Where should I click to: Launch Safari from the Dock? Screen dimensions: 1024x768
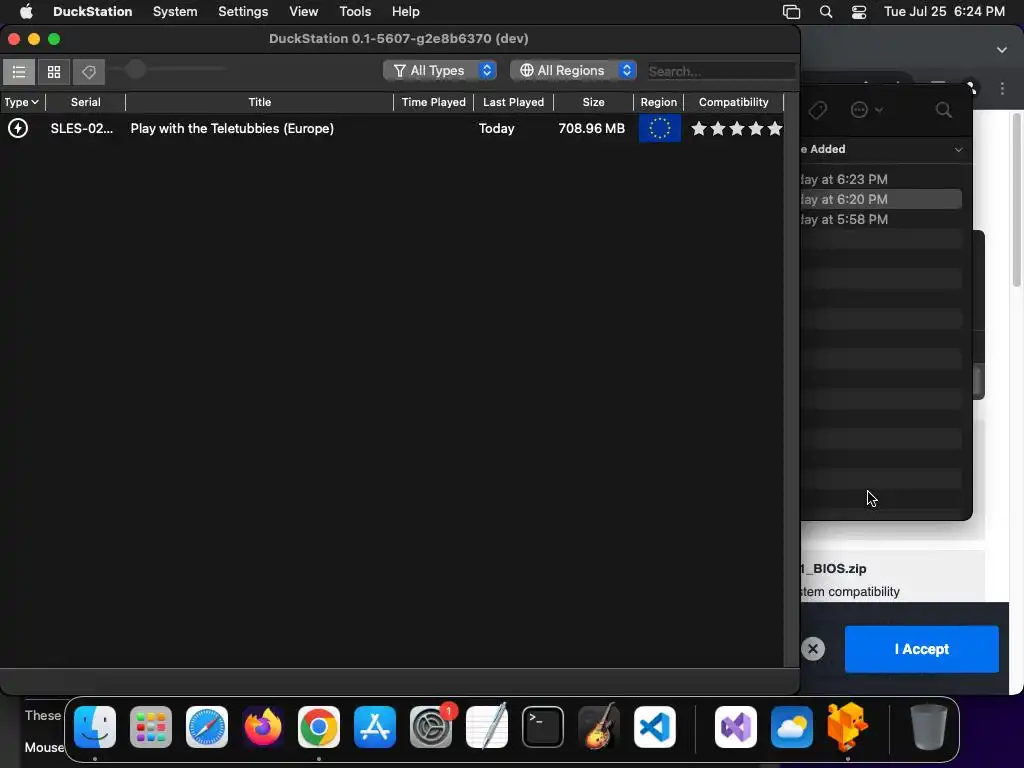tap(207, 727)
